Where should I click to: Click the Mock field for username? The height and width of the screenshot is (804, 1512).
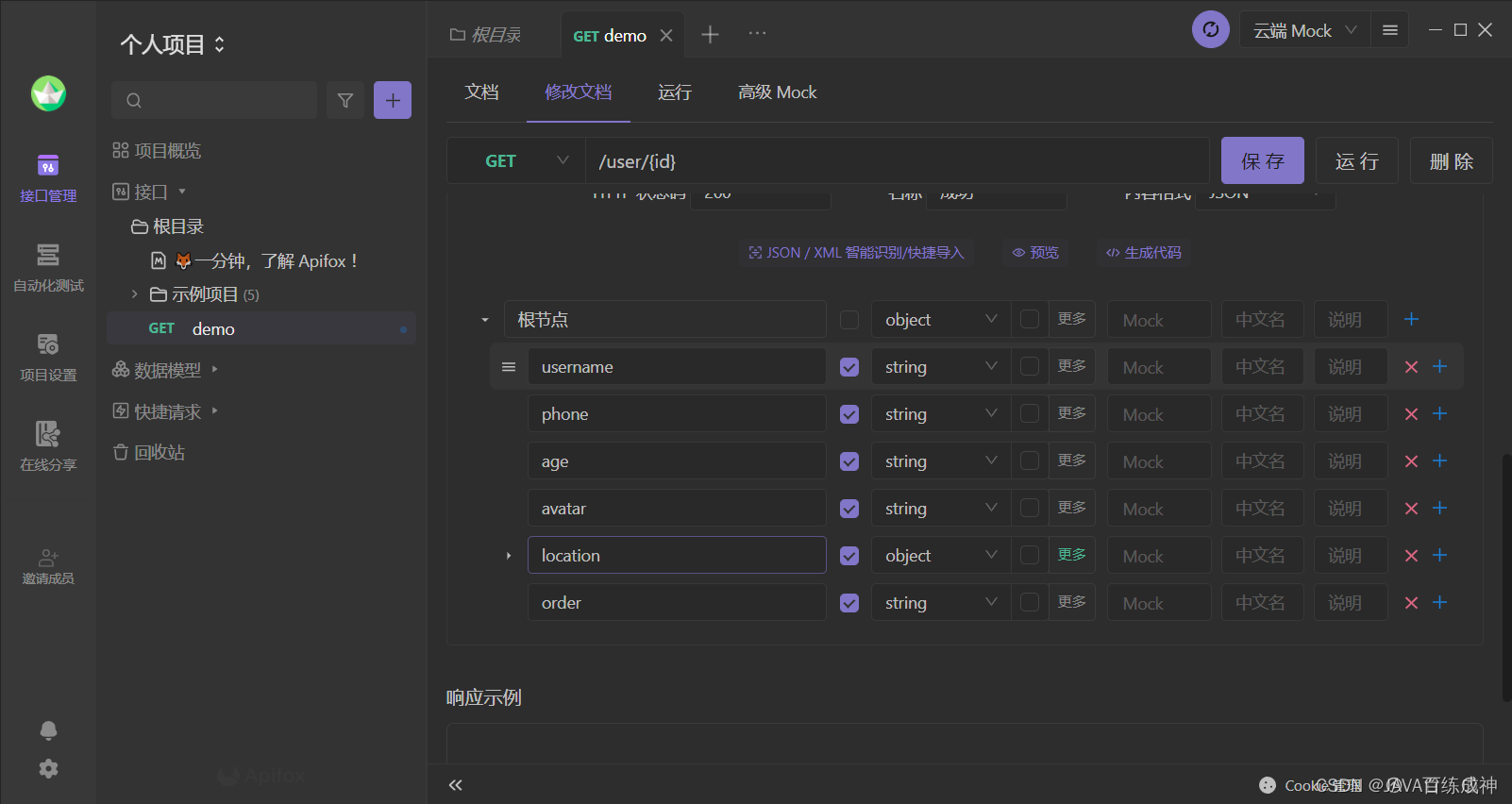1159,367
